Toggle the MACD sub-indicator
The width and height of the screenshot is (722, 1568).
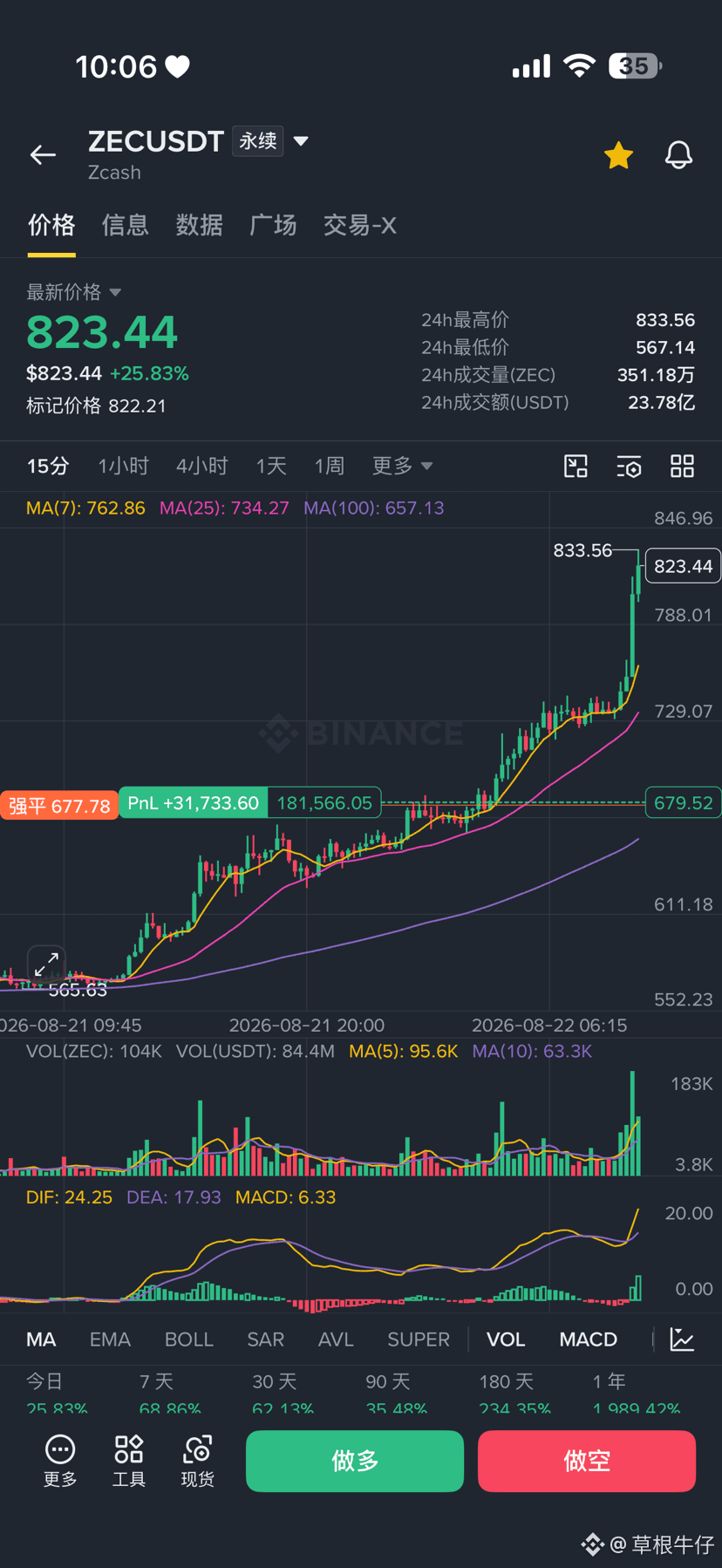point(589,1340)
